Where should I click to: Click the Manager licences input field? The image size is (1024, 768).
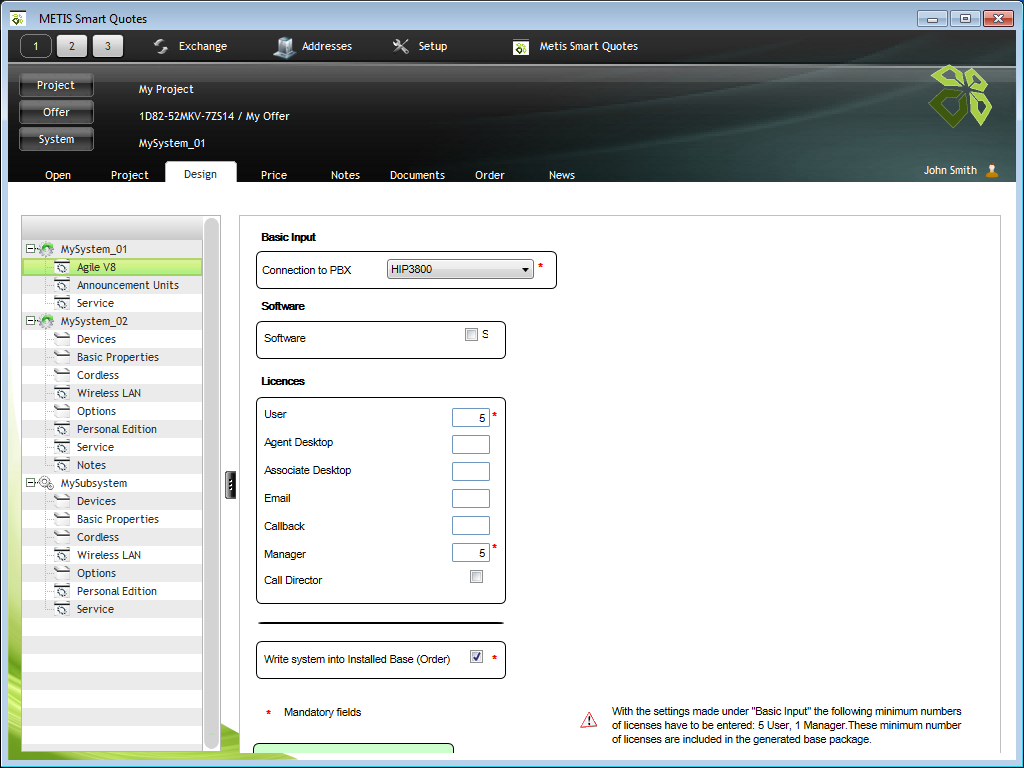click(471, 552)
